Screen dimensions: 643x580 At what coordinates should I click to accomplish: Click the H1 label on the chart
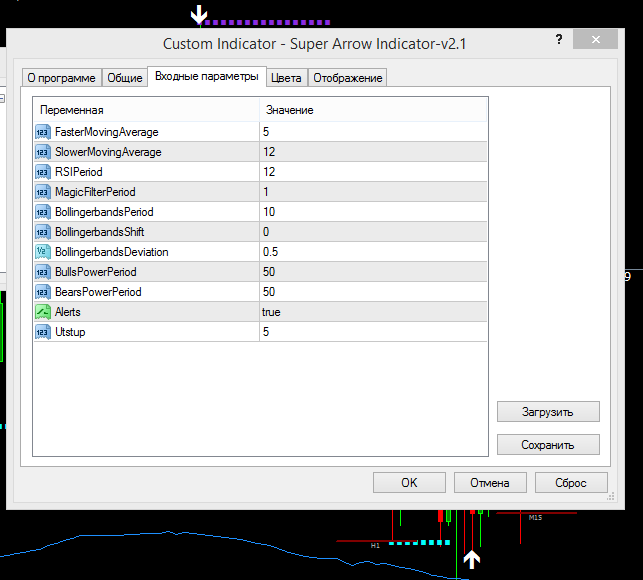375,546
